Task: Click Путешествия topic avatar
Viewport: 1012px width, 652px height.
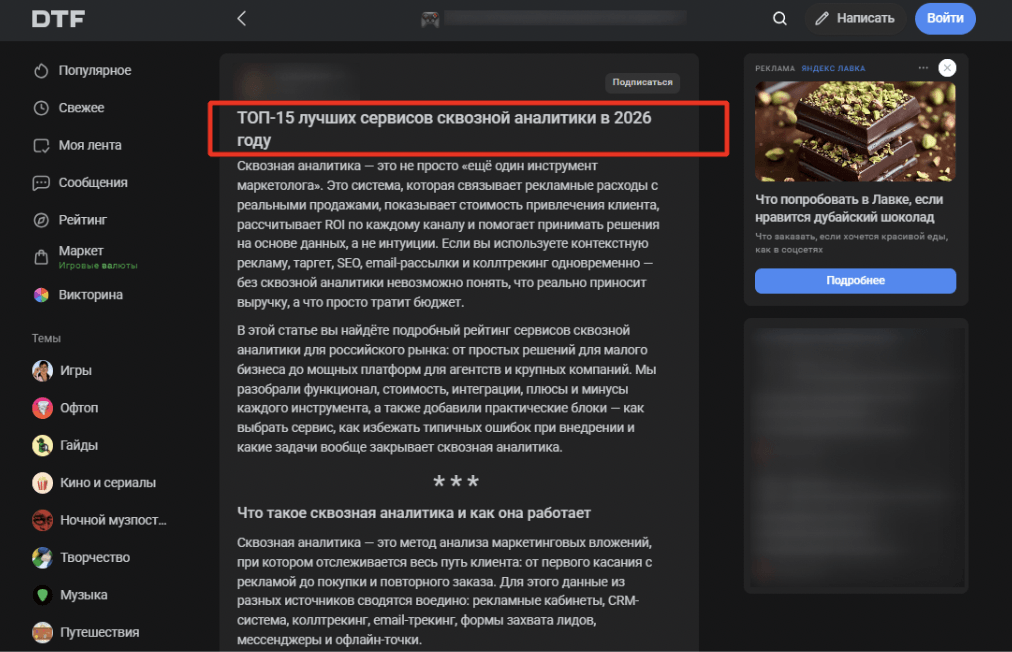Action: 43,633
